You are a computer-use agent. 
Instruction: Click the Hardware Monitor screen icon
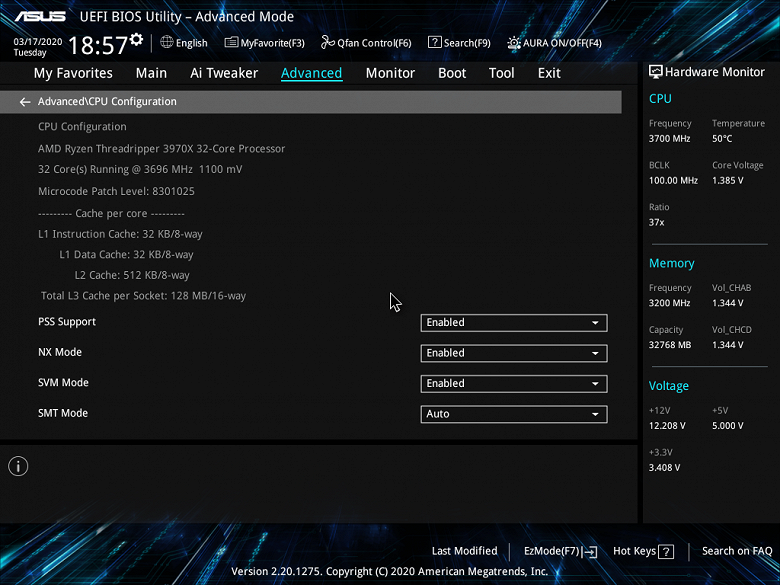(x=656, y=72)
